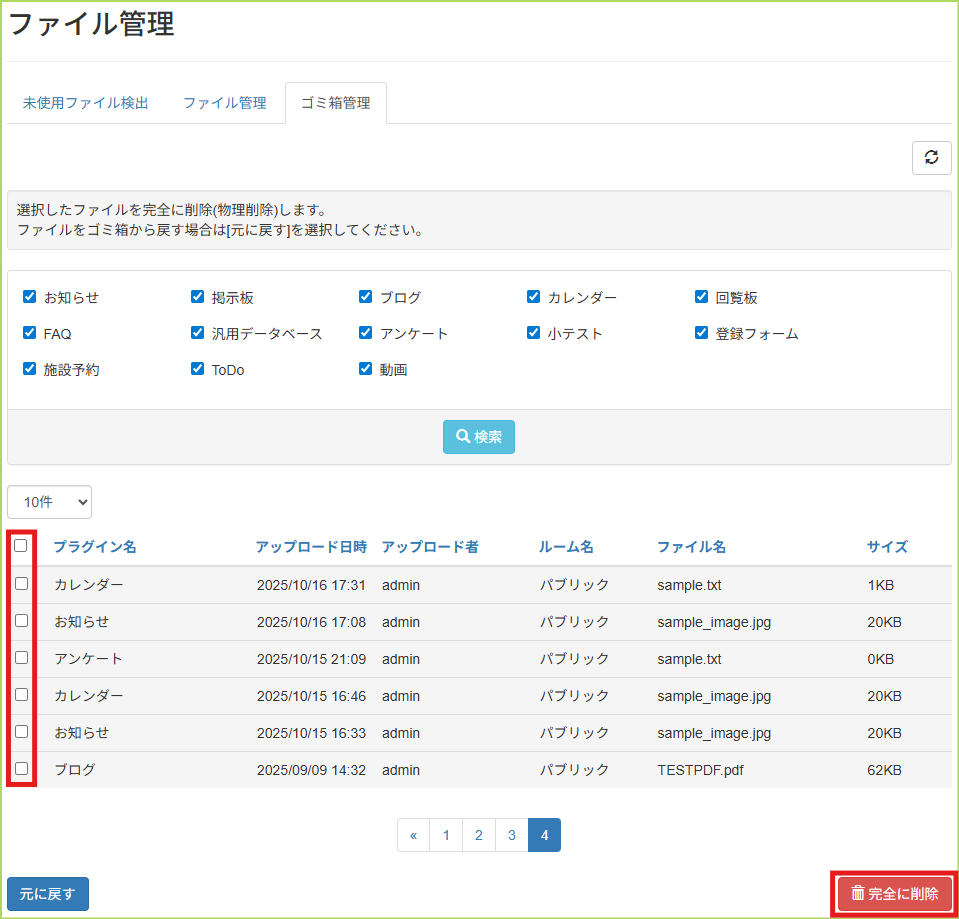Sort by ファイル名 column header
959x919 pixels.
click(x=691, y=547)
